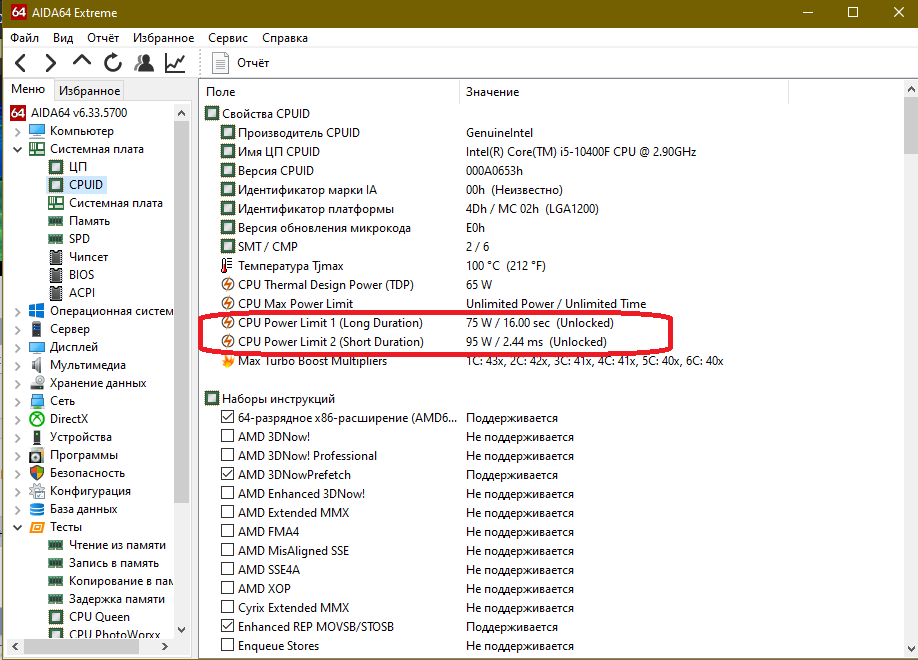This screenshot has height=660, width=918.
Task: Click the sidebar vertical scrollbar up arrow
Action: click(181, 113)
